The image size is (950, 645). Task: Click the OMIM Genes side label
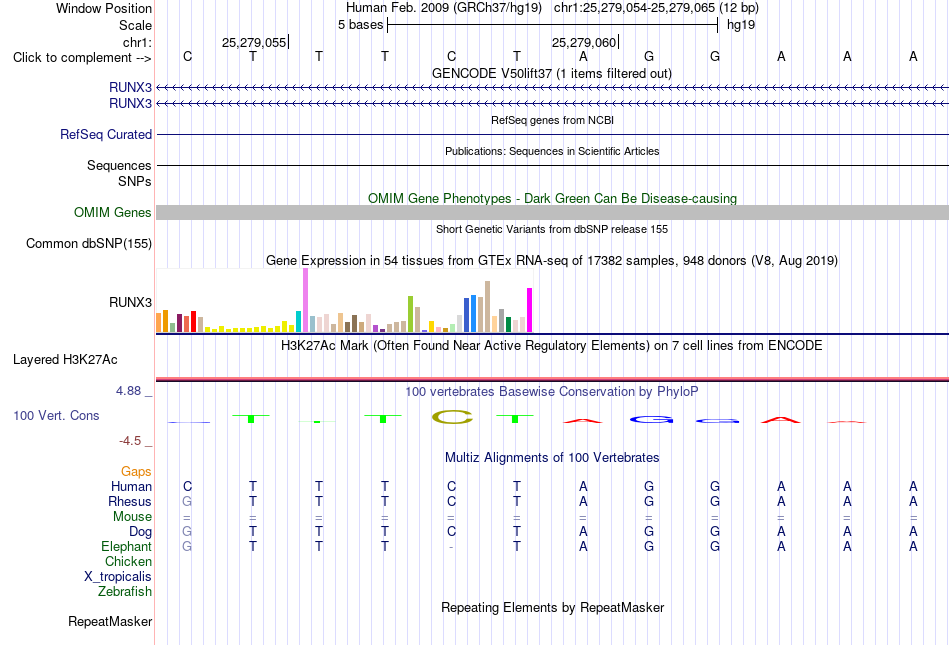click(113, 213)
